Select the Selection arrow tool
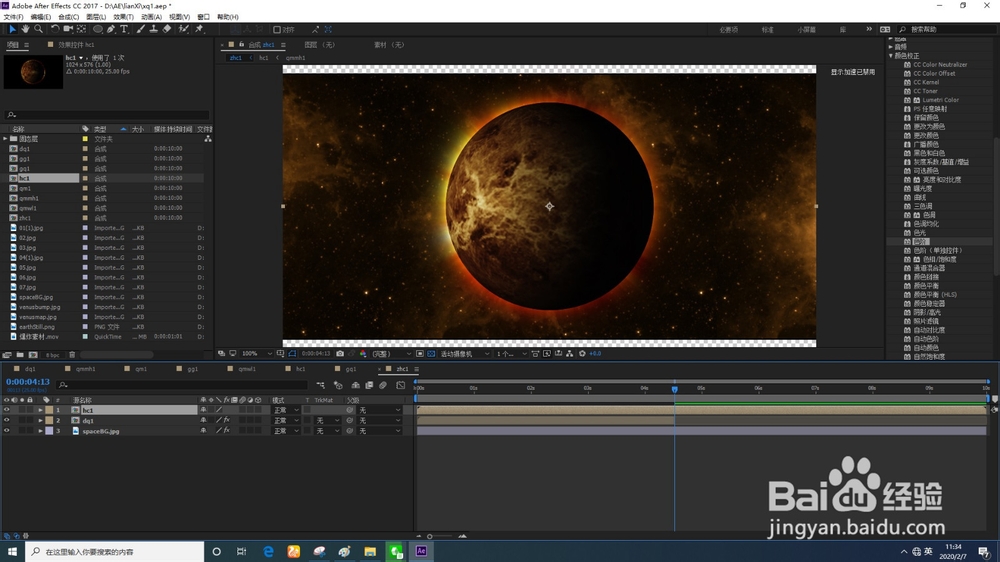The image size is (1000, 562). tap(12, 29)
